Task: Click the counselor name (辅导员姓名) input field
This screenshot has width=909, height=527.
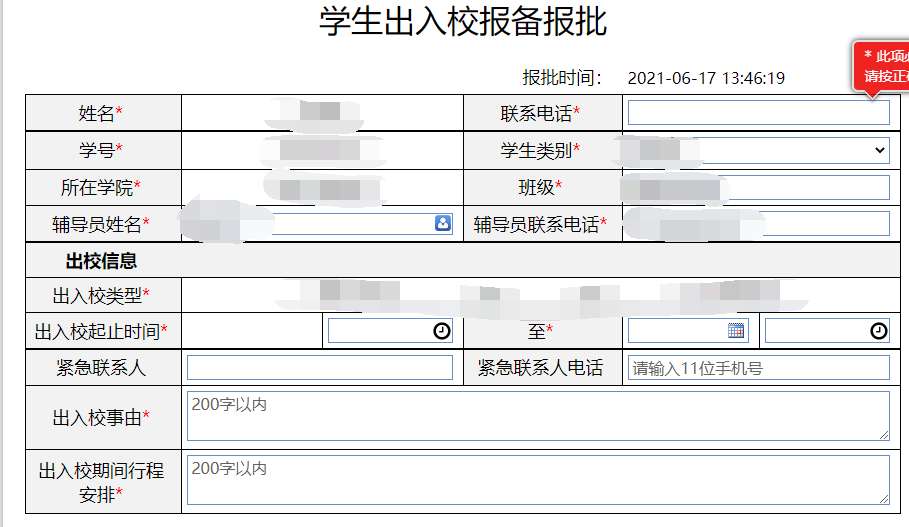Action: (x=319, y=224)
